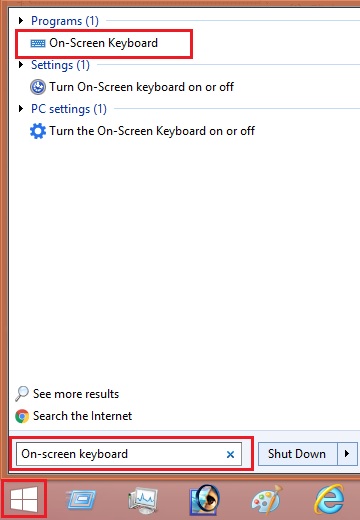The width and height of the screenshot is (360, 520).
Task: Click the Ease of Access icon in Settings results
Action: (38, 87)
